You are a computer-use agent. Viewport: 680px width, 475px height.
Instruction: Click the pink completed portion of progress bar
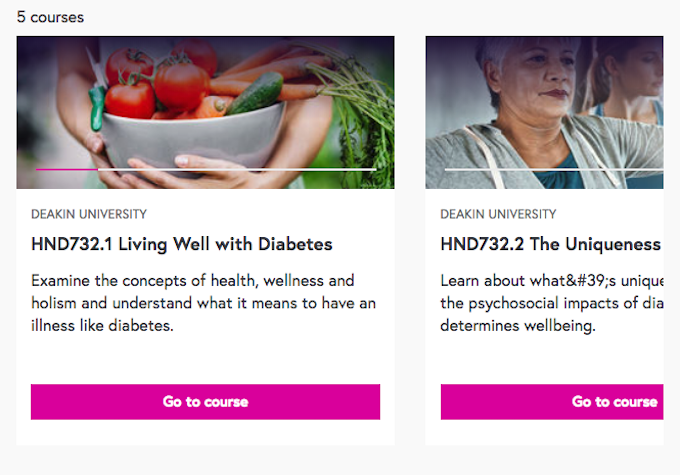[67, 170]
